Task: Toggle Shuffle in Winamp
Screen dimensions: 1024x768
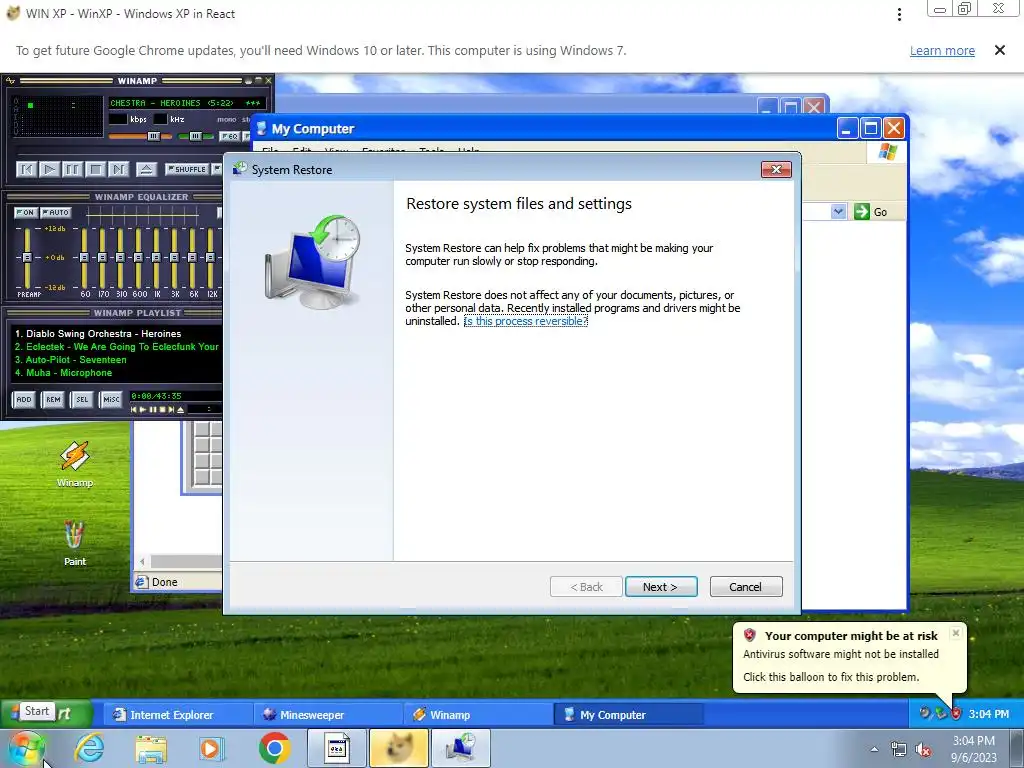Action: [x=187, y=169]
